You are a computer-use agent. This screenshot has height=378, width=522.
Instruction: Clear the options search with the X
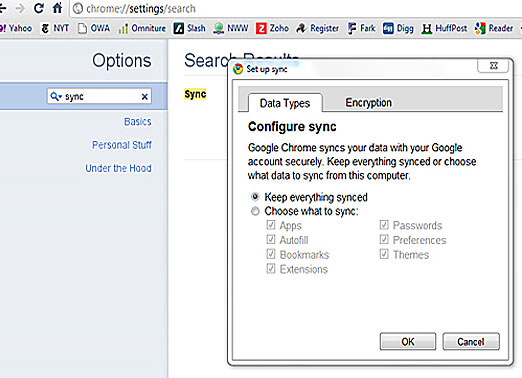[145, 97]
